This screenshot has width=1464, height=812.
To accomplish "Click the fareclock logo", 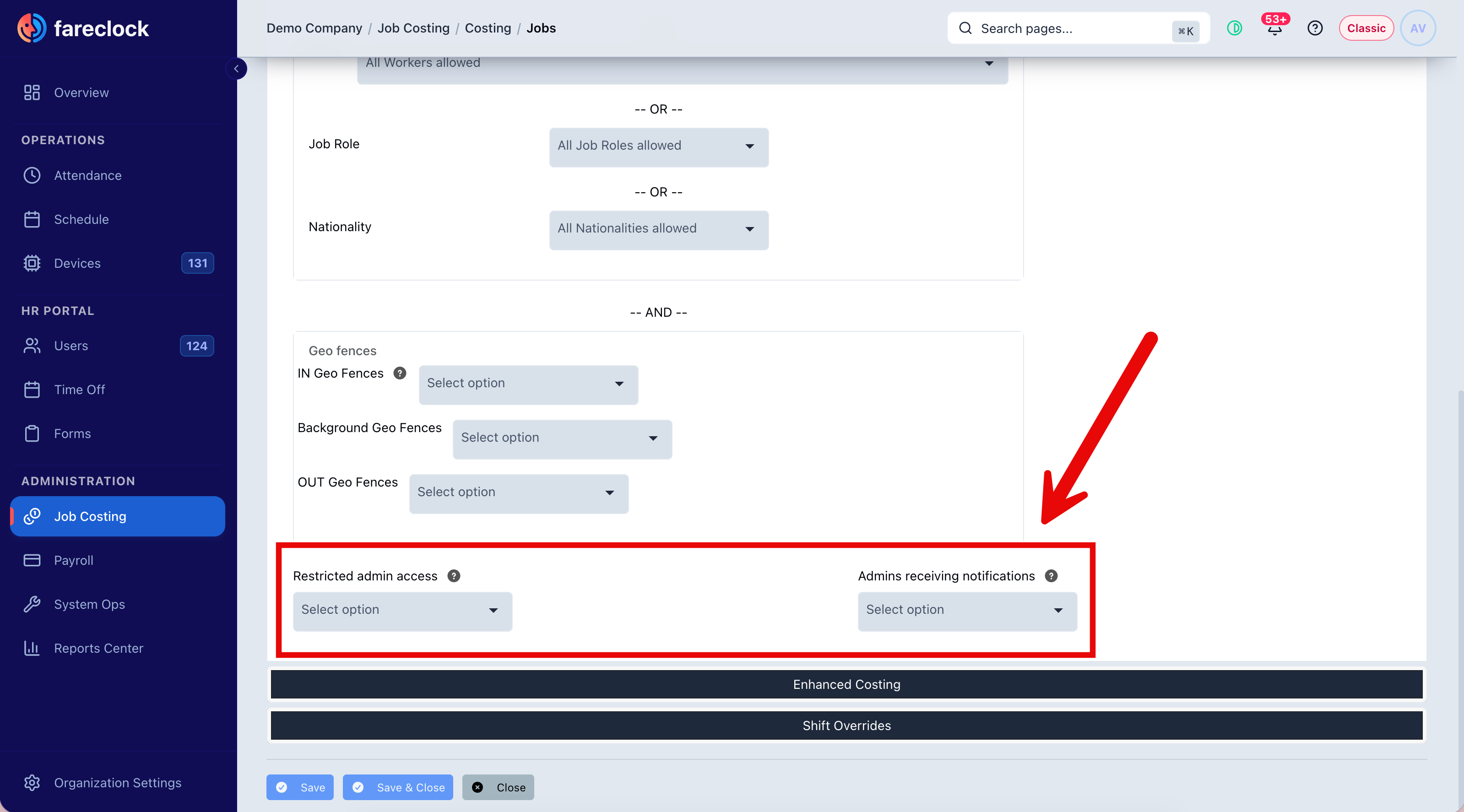I will [83, 28].
